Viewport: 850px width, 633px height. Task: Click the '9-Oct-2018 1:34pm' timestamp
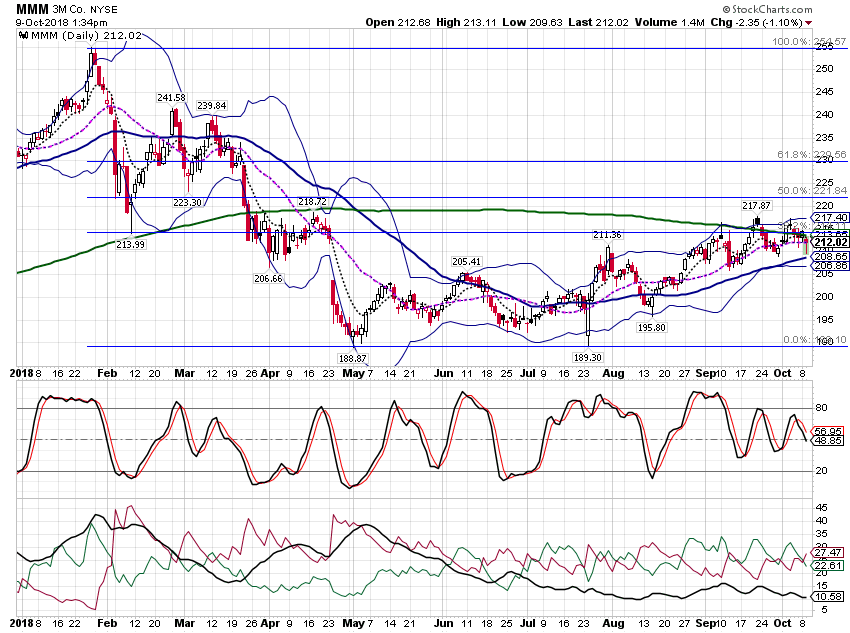(61, 23)
